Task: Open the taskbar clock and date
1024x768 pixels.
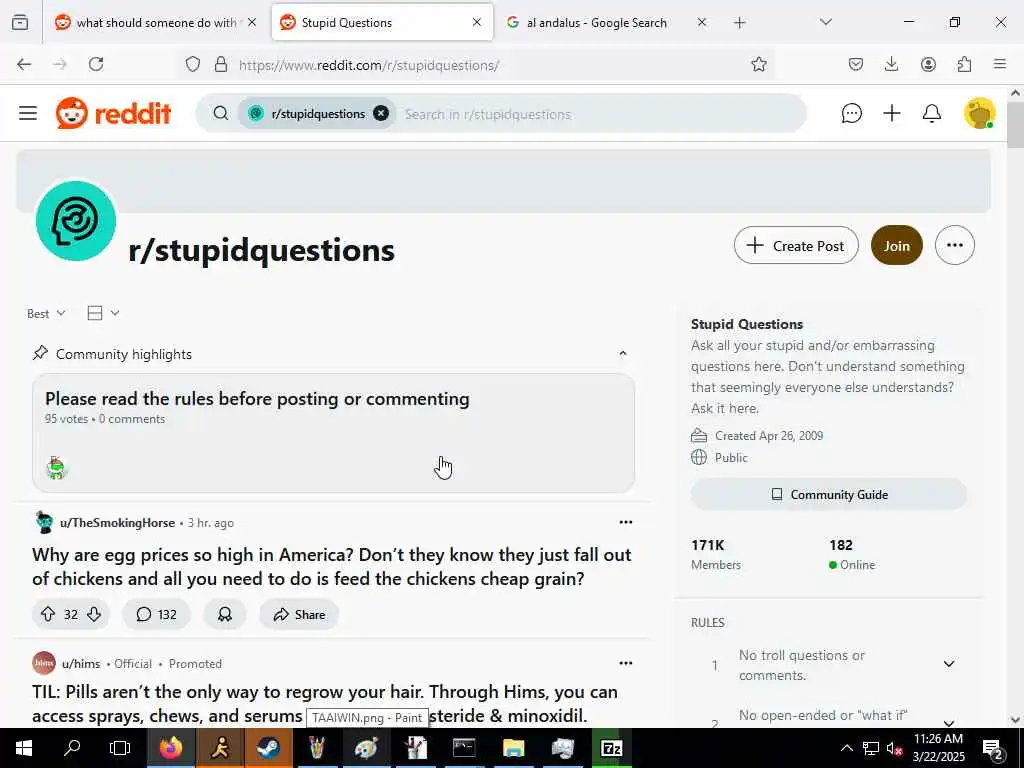Action: (938, 748)
